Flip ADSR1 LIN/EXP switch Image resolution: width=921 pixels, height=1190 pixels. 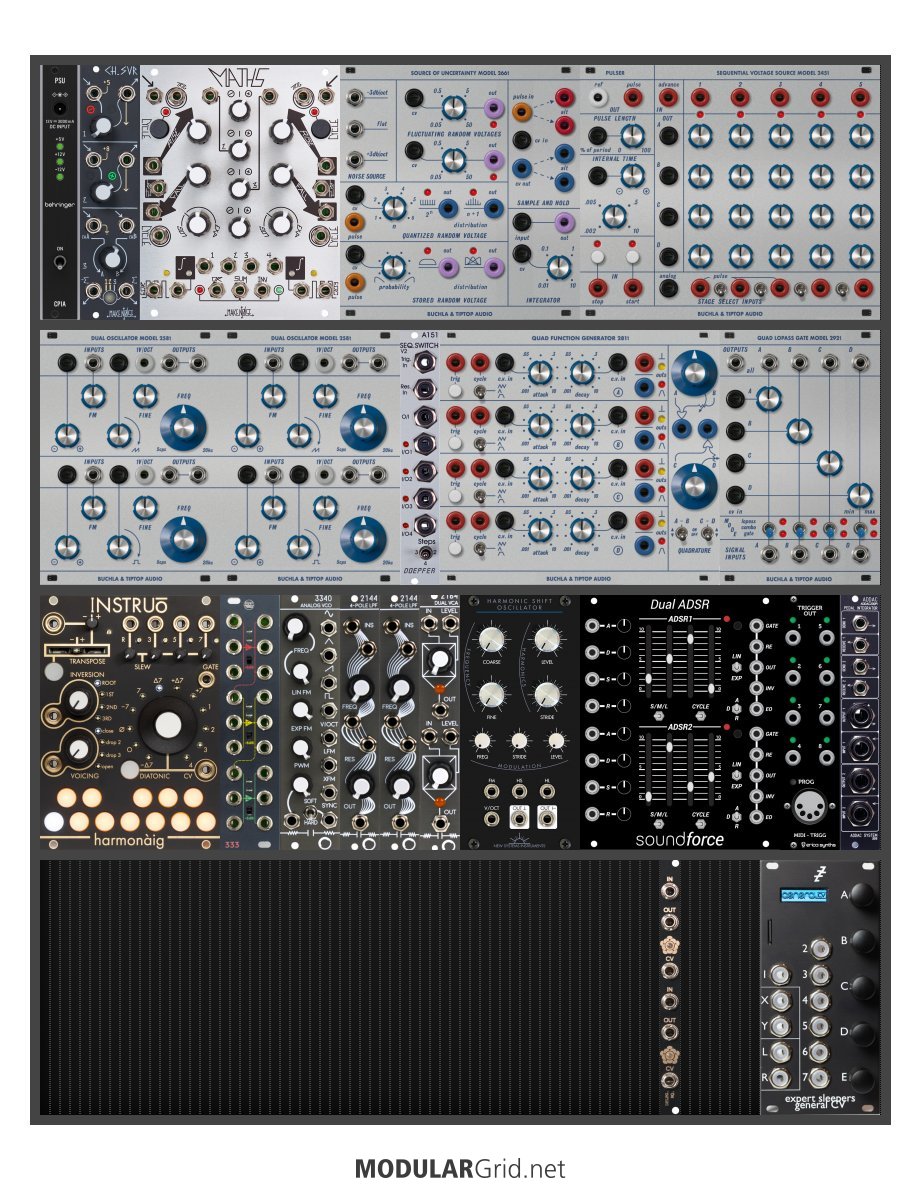point(736,667)
